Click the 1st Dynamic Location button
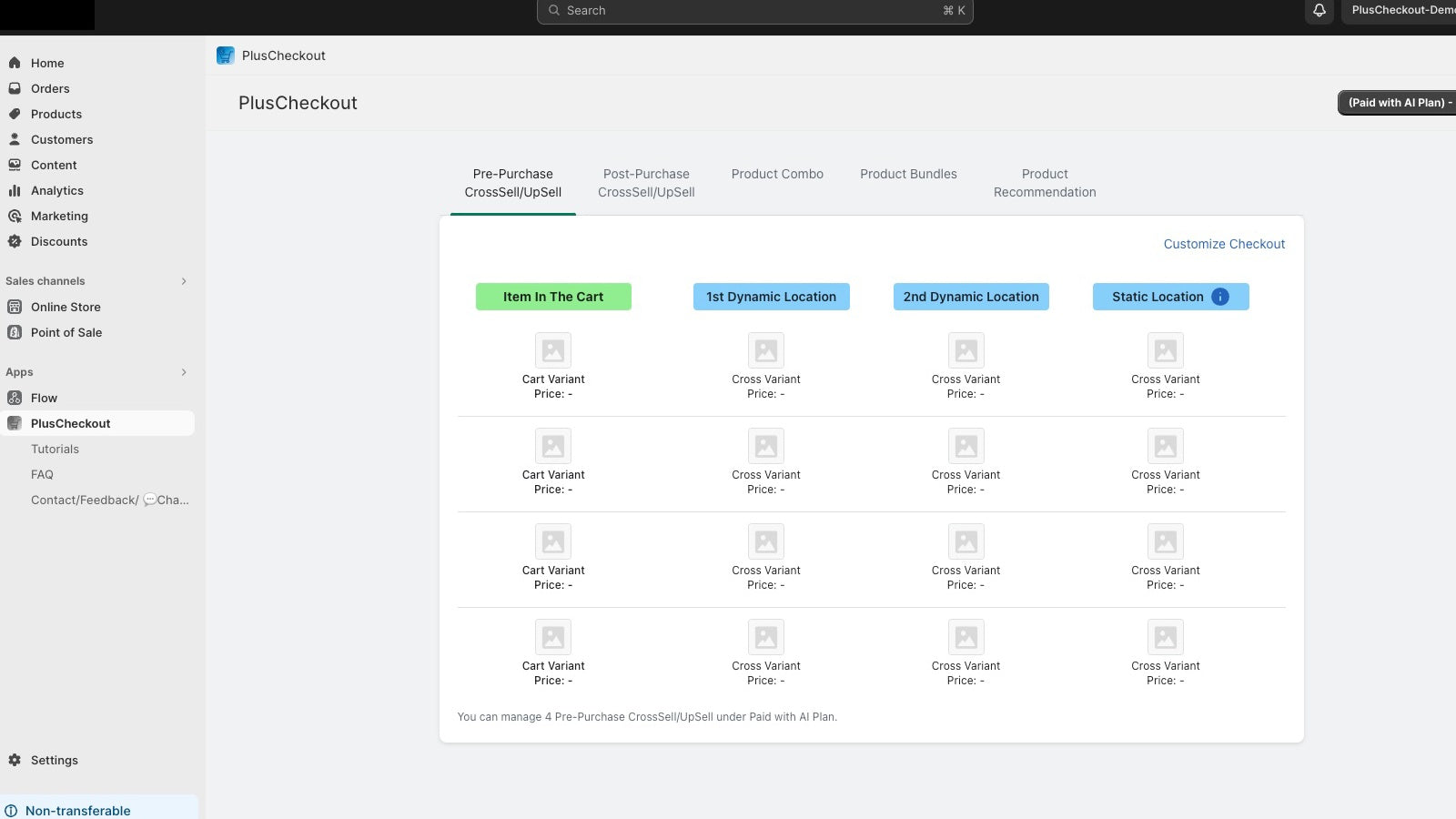Screen dimensions: 1456x819 772,297
